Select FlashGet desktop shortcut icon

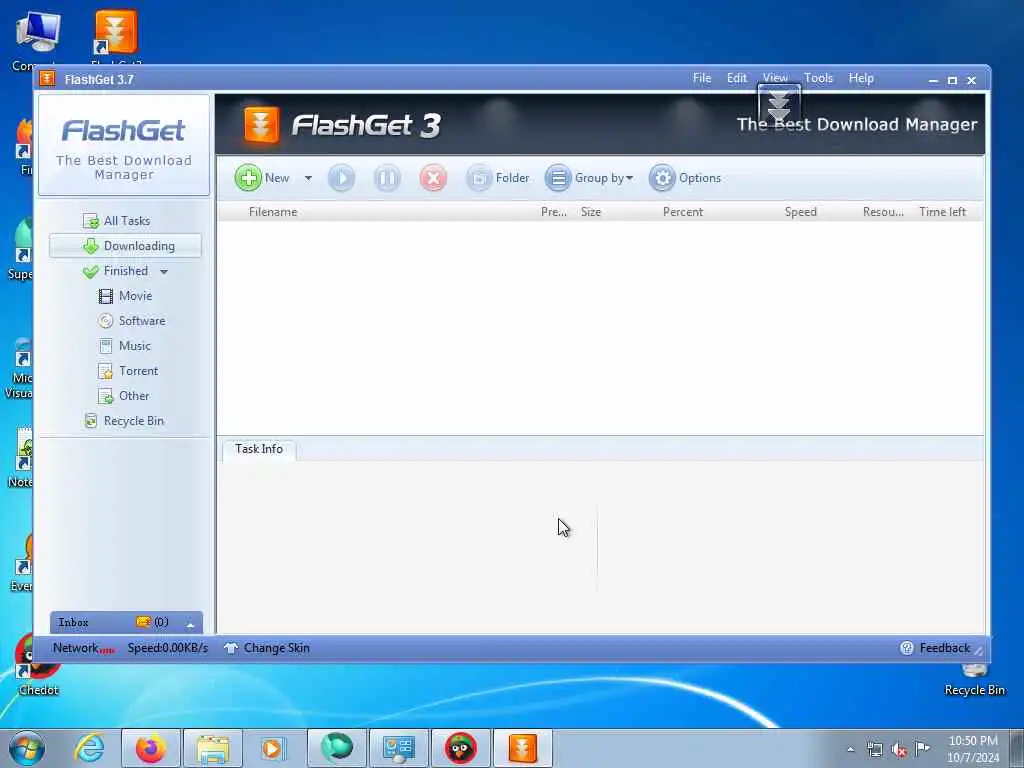click(x=116, y=36)
